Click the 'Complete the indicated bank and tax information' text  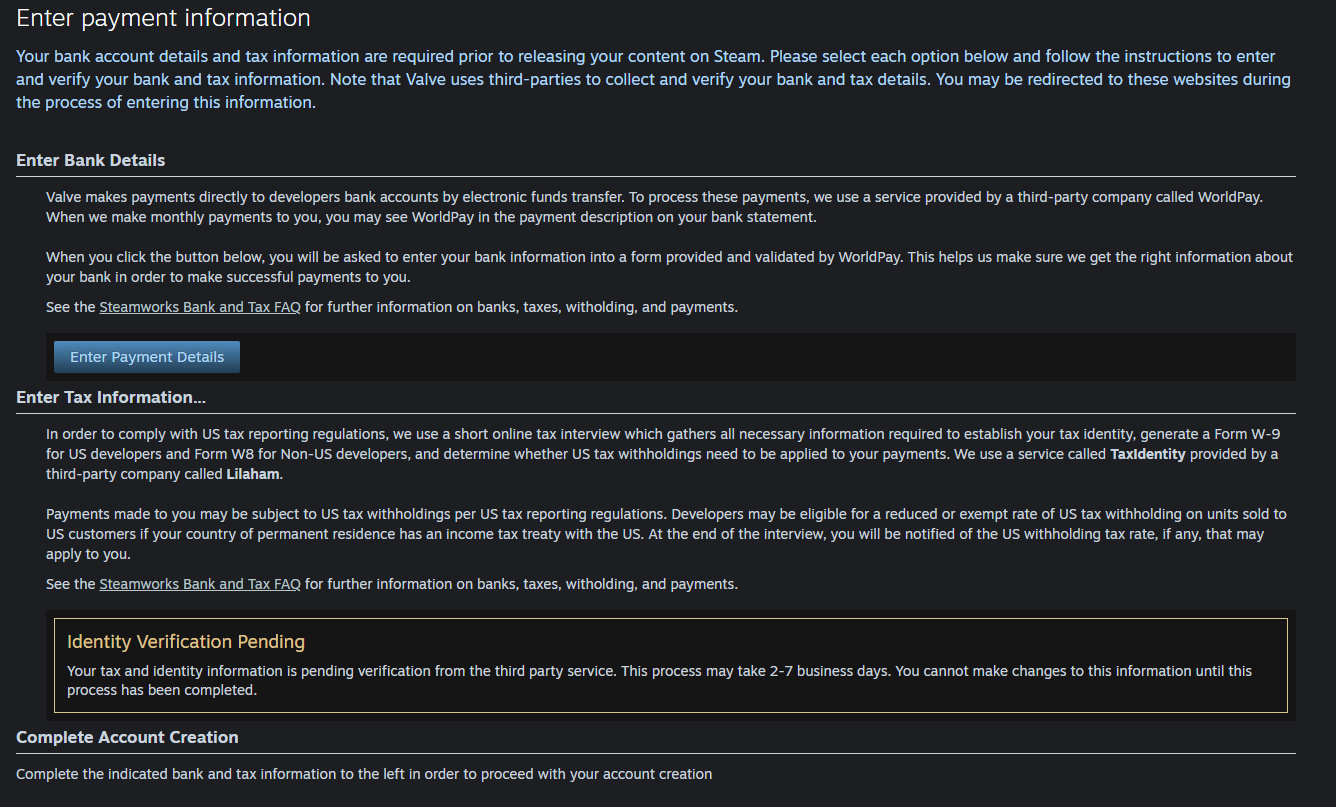(x=364, y=774)
